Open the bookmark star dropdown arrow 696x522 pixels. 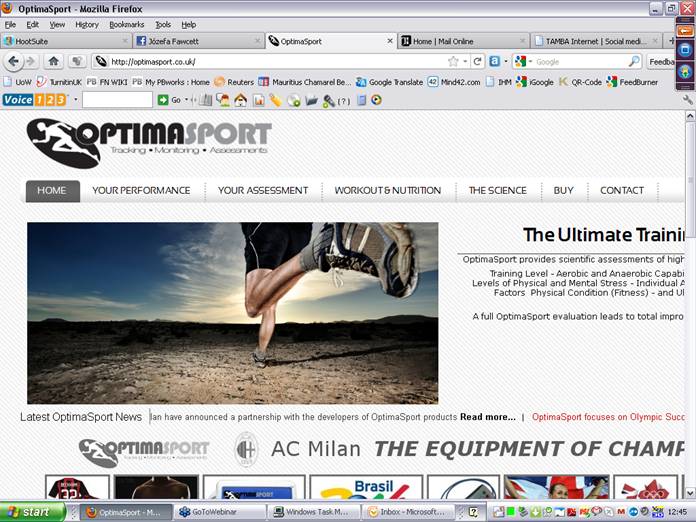click(465, 62)
